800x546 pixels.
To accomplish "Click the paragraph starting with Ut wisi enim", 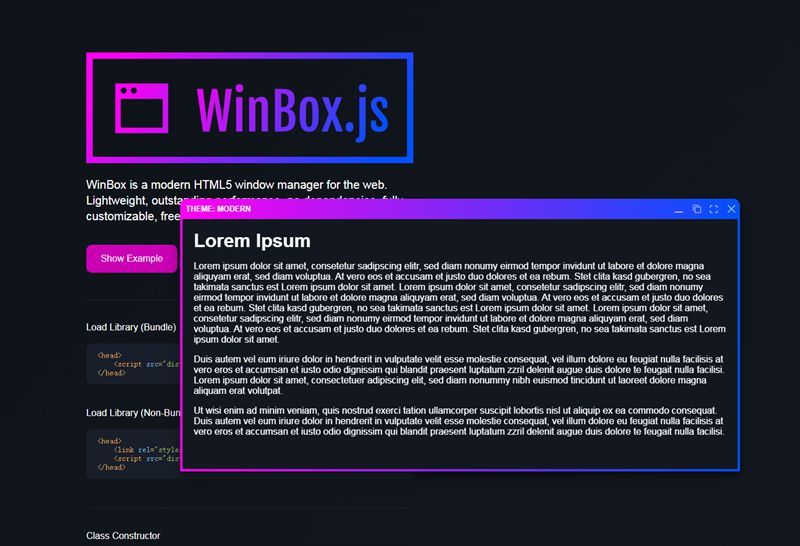I will (459, 421).
